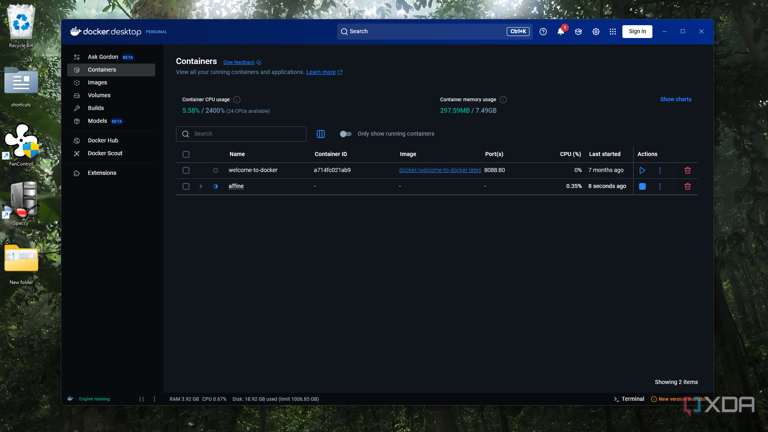Open the Terminal from the status bar
Screen dimensions: 768x432
click(x=629, y=399)
